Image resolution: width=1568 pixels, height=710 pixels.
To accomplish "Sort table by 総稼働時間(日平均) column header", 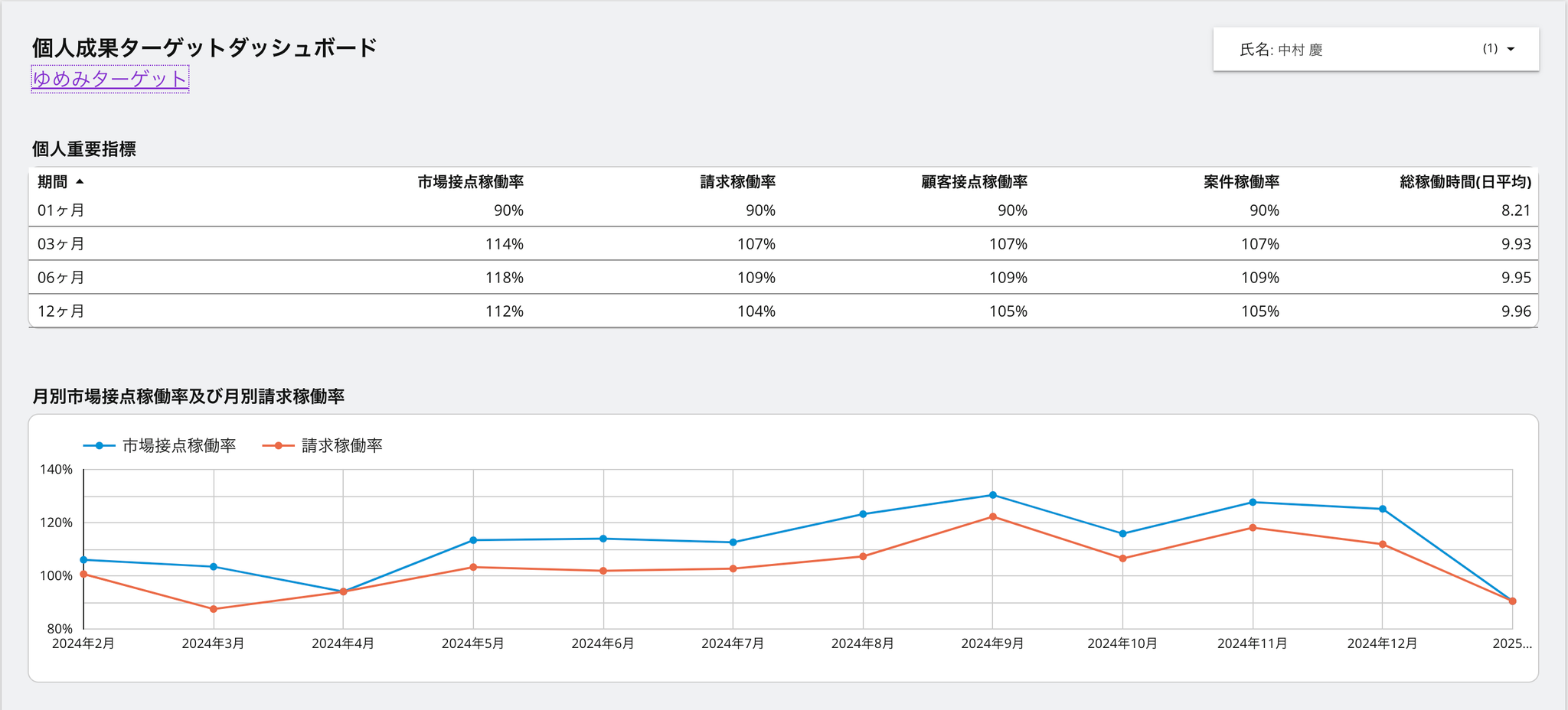I will tap(1465, 182).
